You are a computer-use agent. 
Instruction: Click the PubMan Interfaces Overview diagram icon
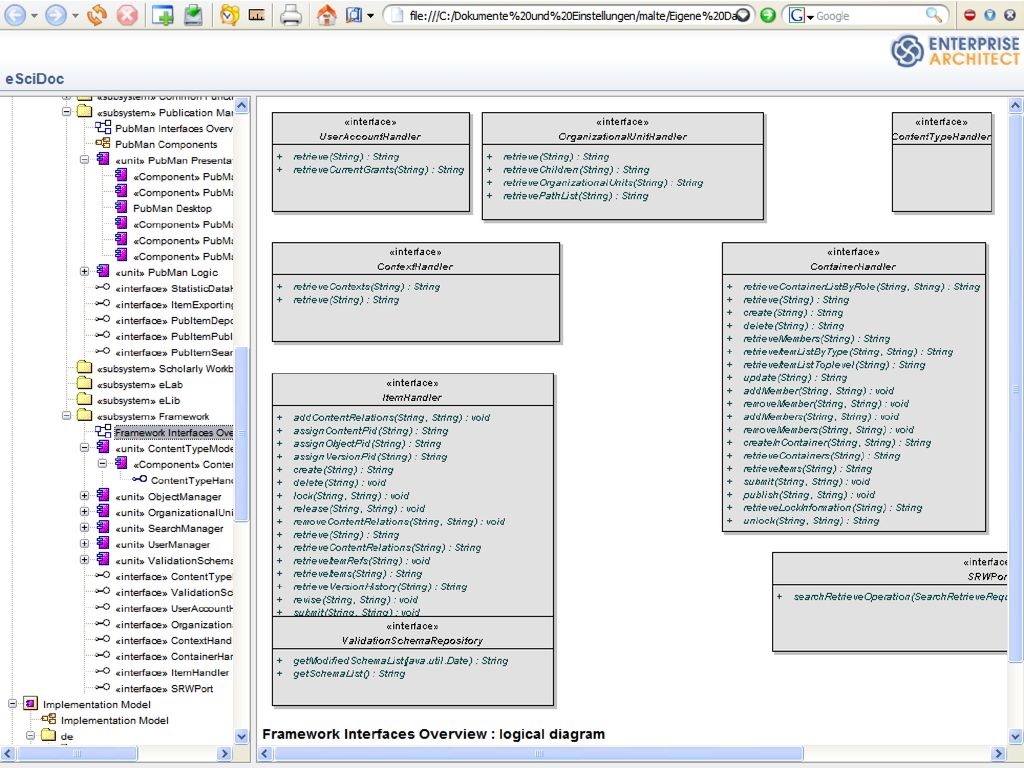[103, 128]
